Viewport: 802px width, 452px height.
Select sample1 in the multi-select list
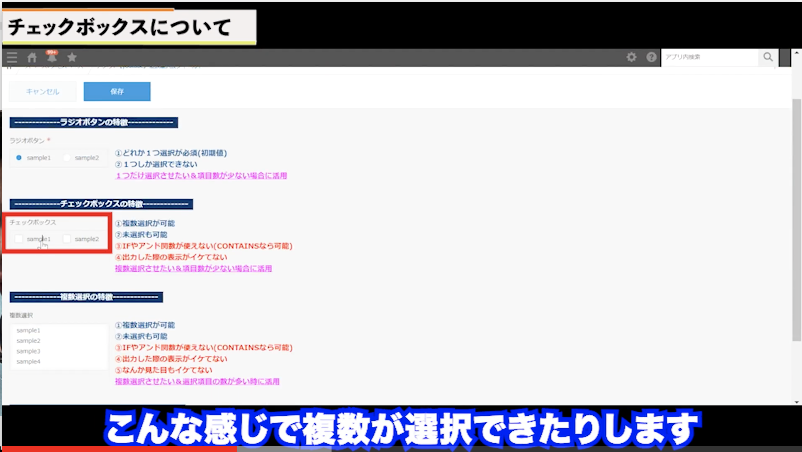coord(28,330)
